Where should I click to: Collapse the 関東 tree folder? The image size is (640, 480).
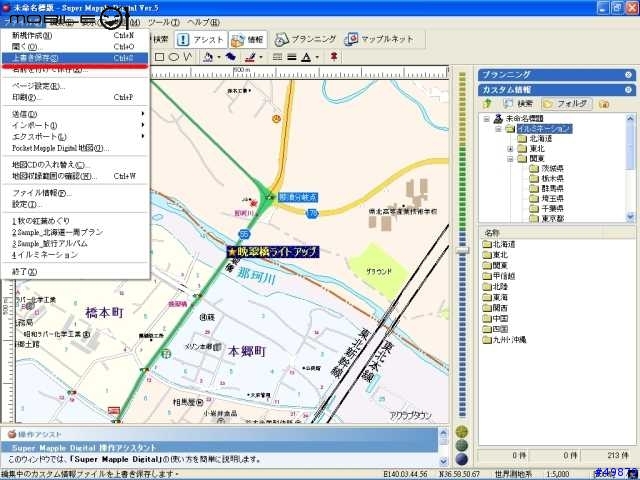[x=510, y=159]
